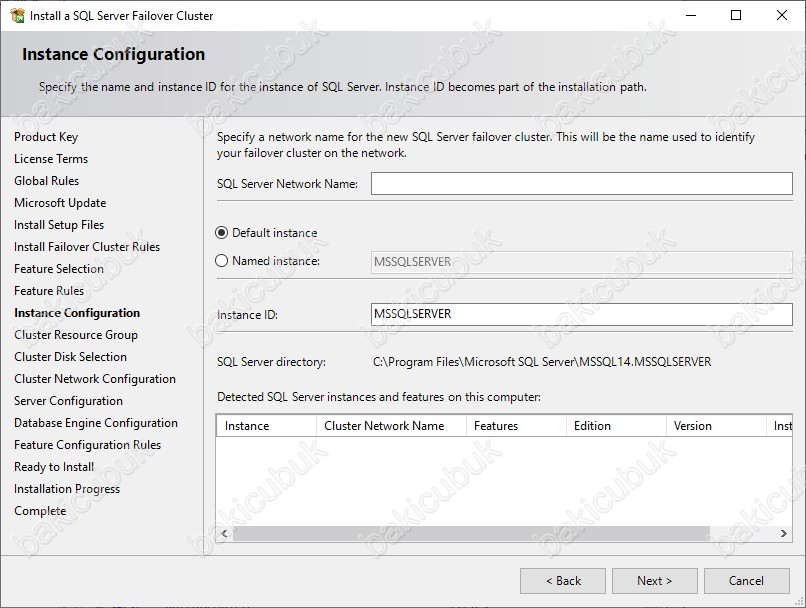Click the 'SQL Server Network Name:' label
The image size is (806, 608).
click(287, 184)
